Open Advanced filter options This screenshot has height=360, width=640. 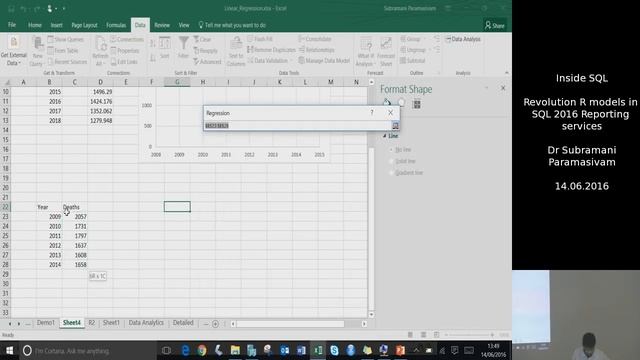(x=207, y=62)
